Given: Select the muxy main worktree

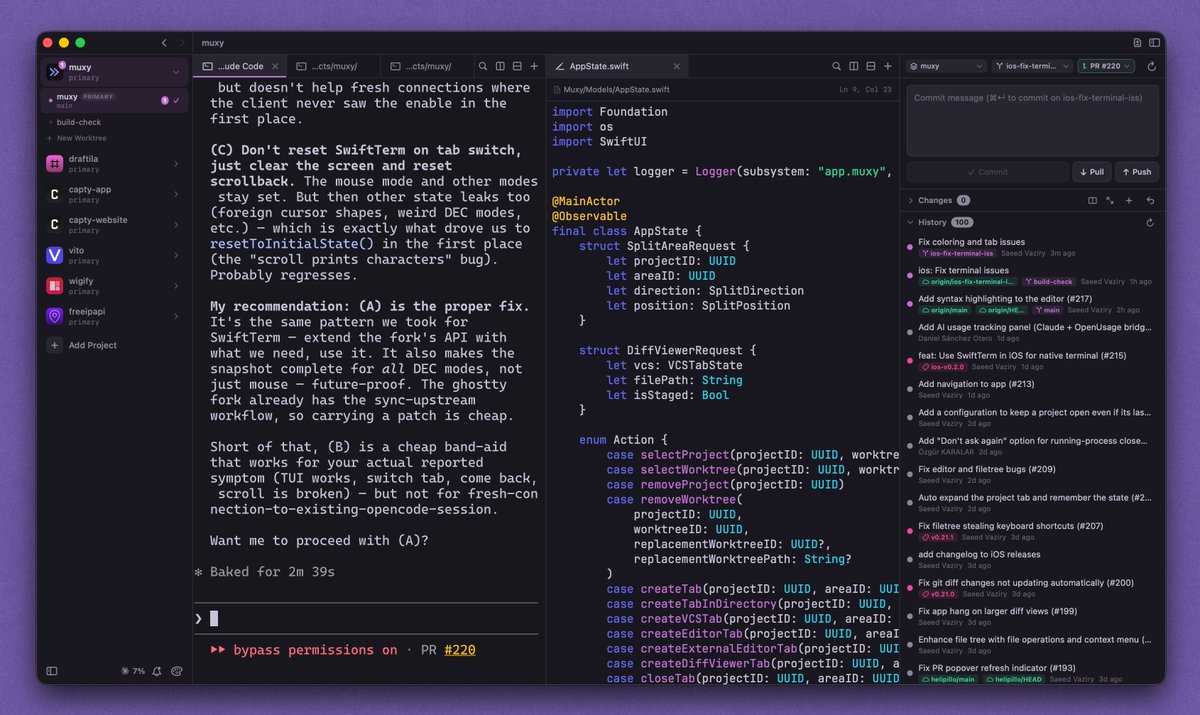Looking at the screenshot, I should [x=114, y=100].
